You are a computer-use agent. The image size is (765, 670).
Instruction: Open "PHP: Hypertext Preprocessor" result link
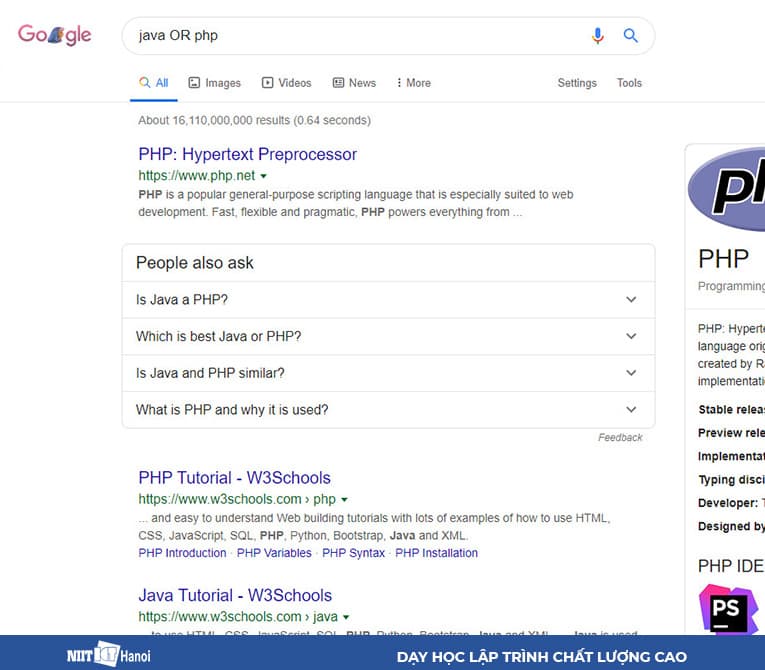point(247,154)
